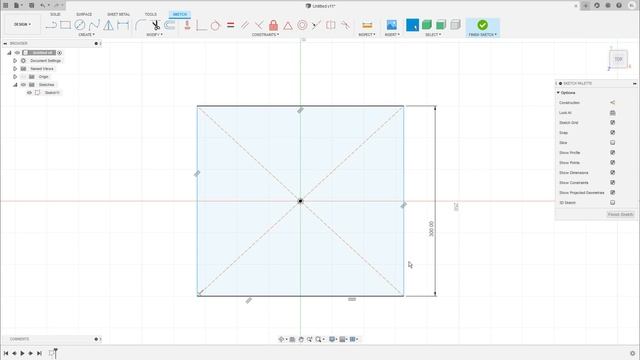Select the Circle sketch tool
This screenshot has width=640, height=360.
coord(80,25)
